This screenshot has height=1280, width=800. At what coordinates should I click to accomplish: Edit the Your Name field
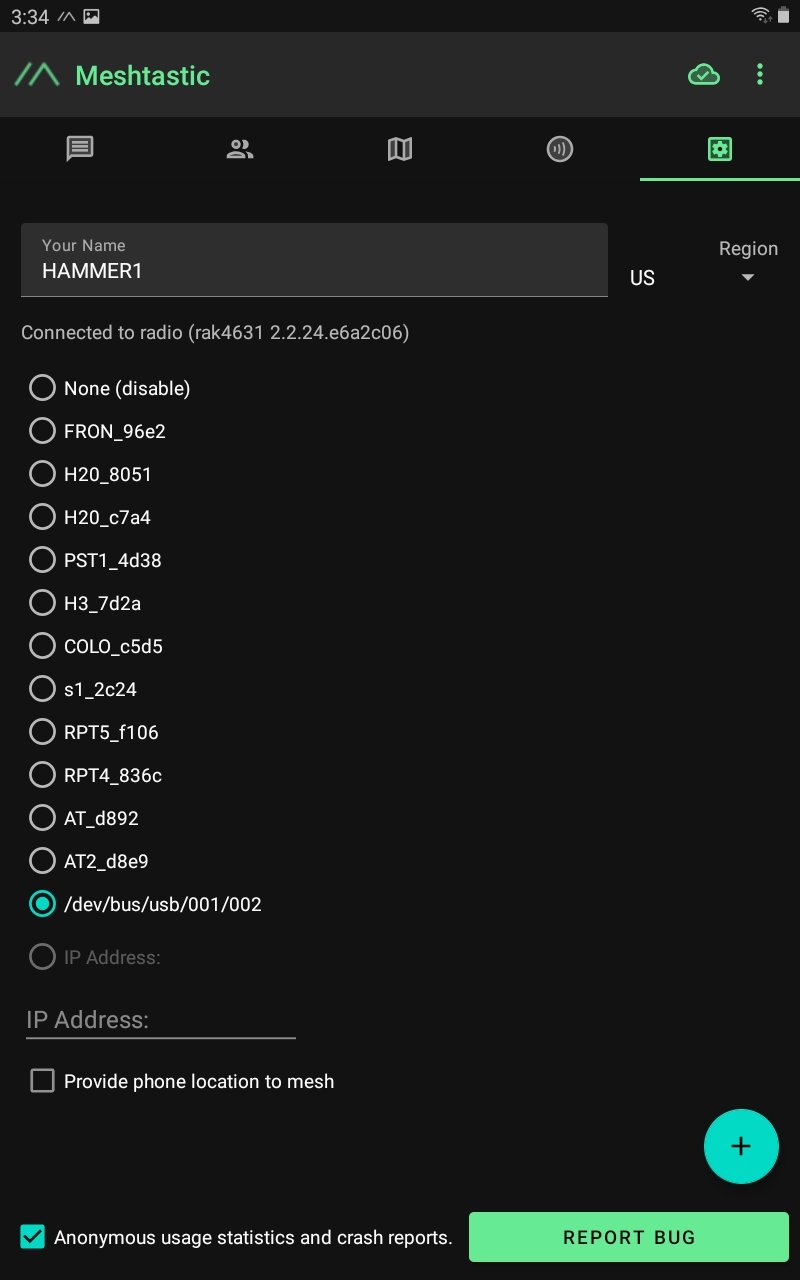point(314,270)
